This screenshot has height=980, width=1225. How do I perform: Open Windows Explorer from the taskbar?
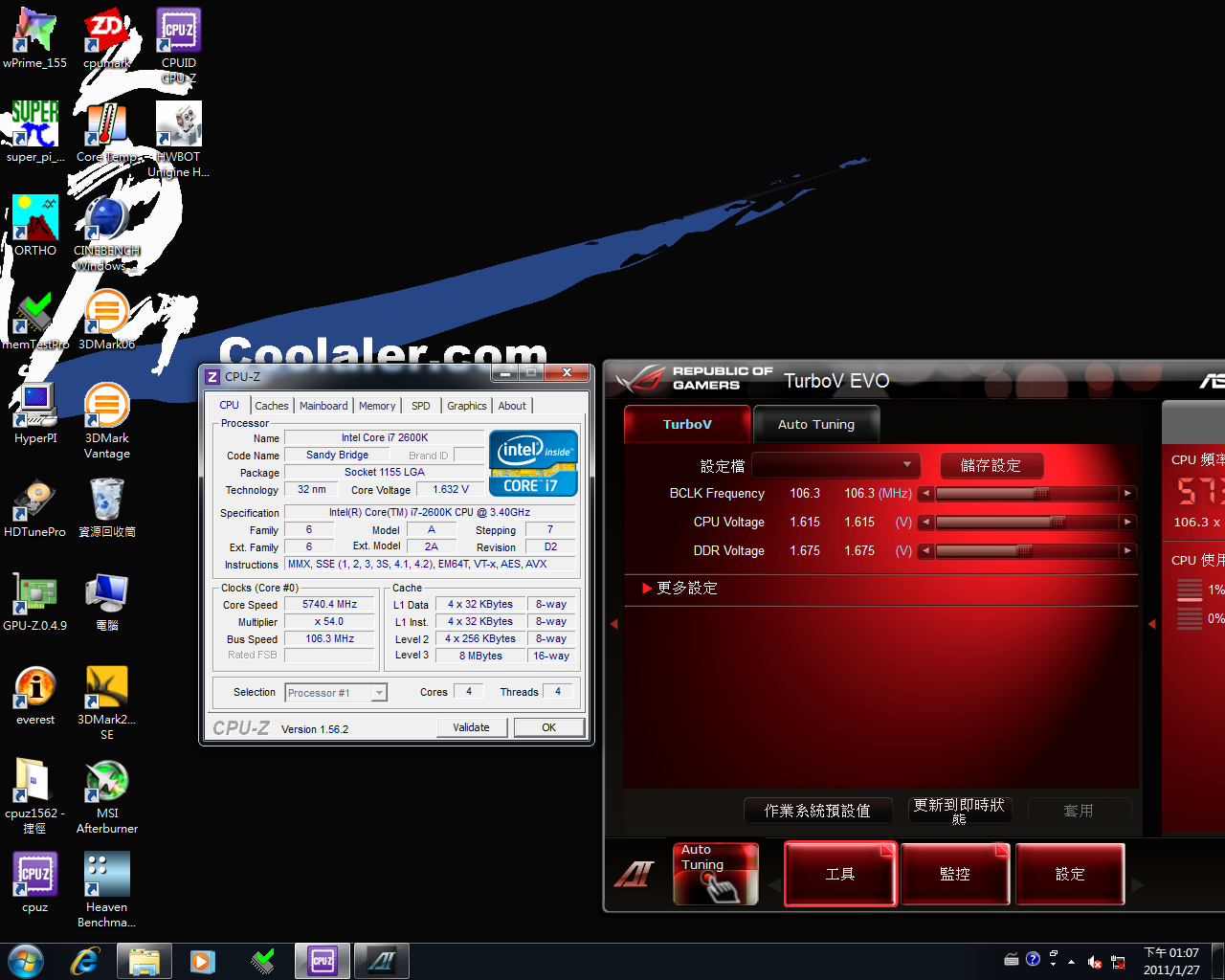(145, 961)
